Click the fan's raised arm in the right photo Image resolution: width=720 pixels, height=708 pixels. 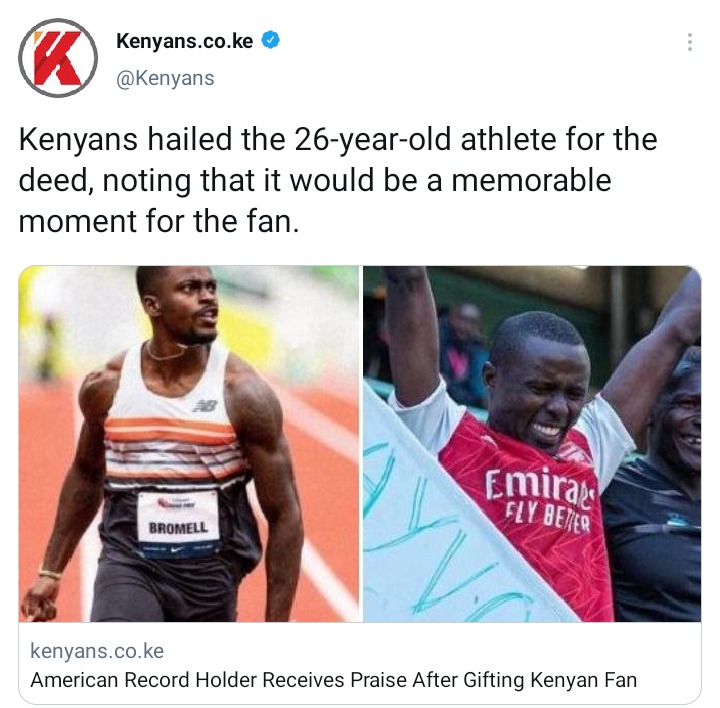coord(413,337)
